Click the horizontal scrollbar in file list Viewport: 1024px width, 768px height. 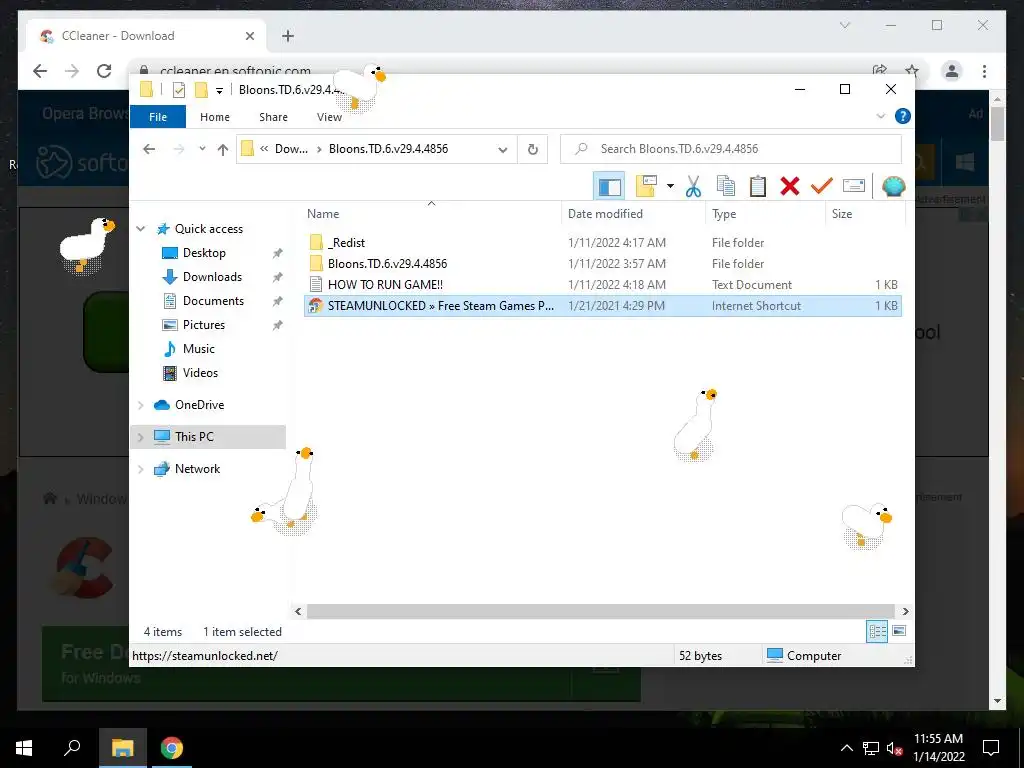point(600,611)
